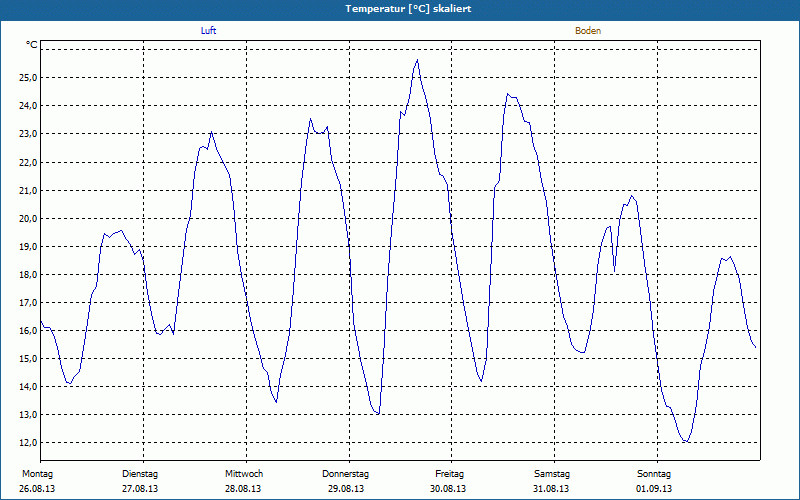
Task: Click the Samstag day label
Action: (x=552, y=474)
